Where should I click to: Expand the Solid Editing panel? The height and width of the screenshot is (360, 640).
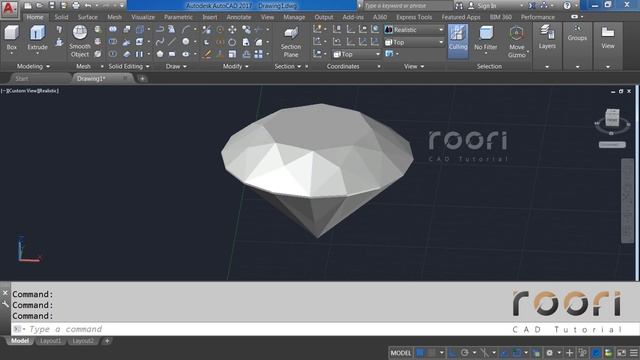click(129, 66)
